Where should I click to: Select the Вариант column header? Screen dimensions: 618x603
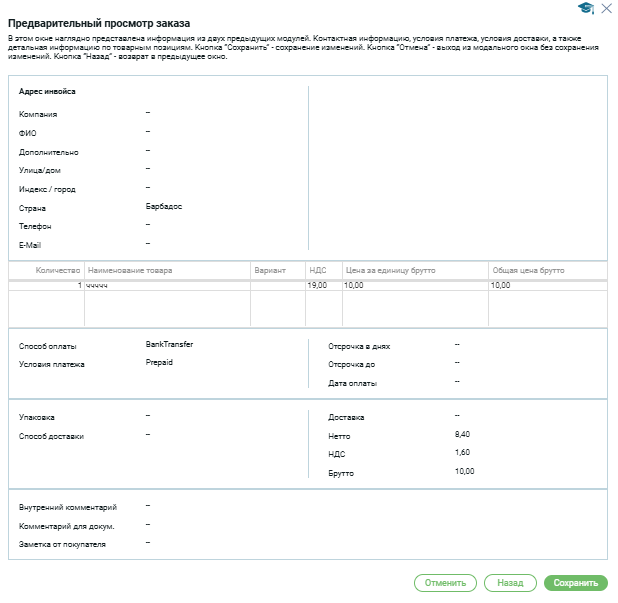(270, 271)
